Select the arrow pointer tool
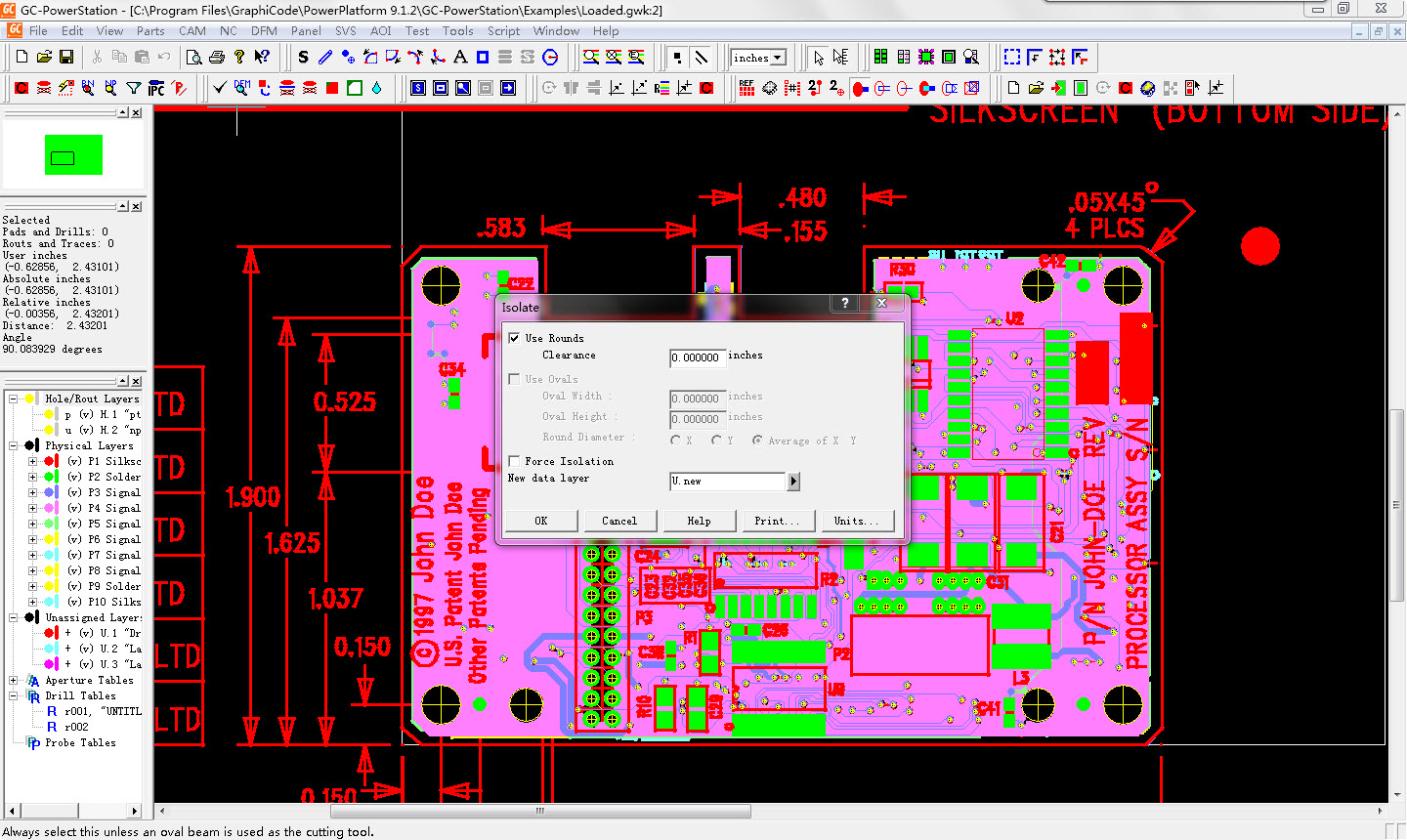The height and width of the screenshot is (840, 1407). (x=819, y=58)
